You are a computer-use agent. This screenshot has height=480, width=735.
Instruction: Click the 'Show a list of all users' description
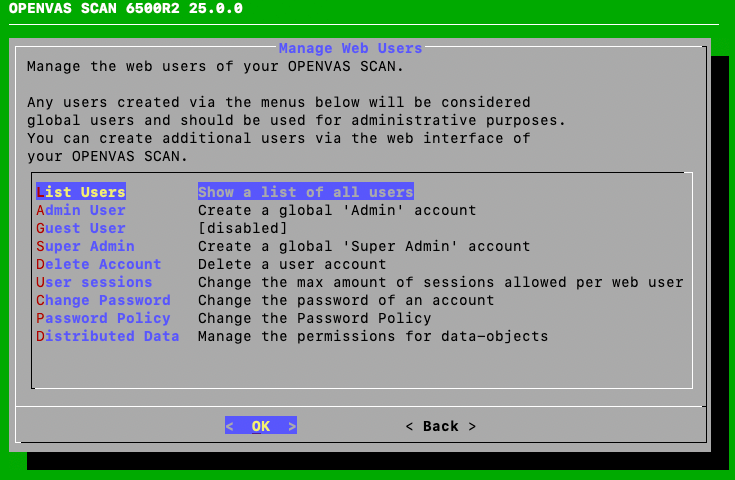point(305,192)
